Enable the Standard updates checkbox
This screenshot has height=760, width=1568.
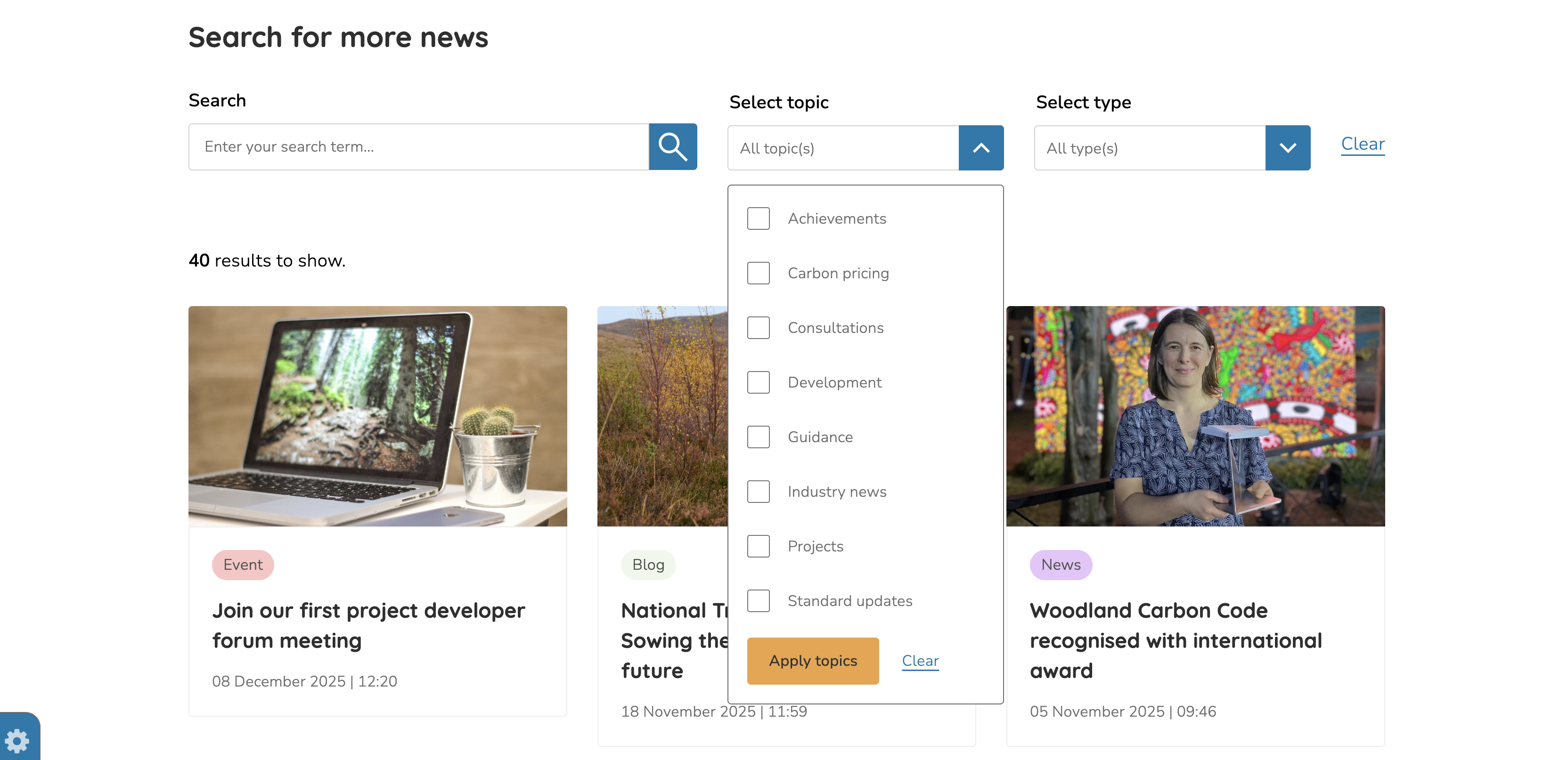(759, 601)
